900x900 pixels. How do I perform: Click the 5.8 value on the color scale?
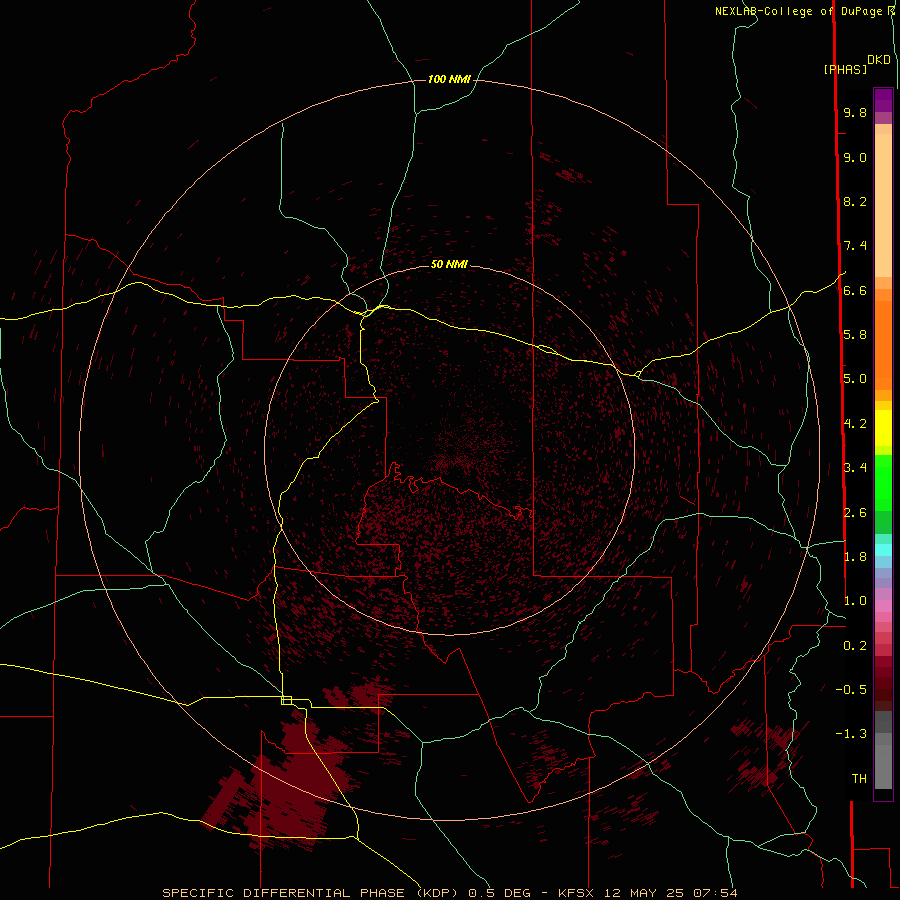(x=855, y=335)
